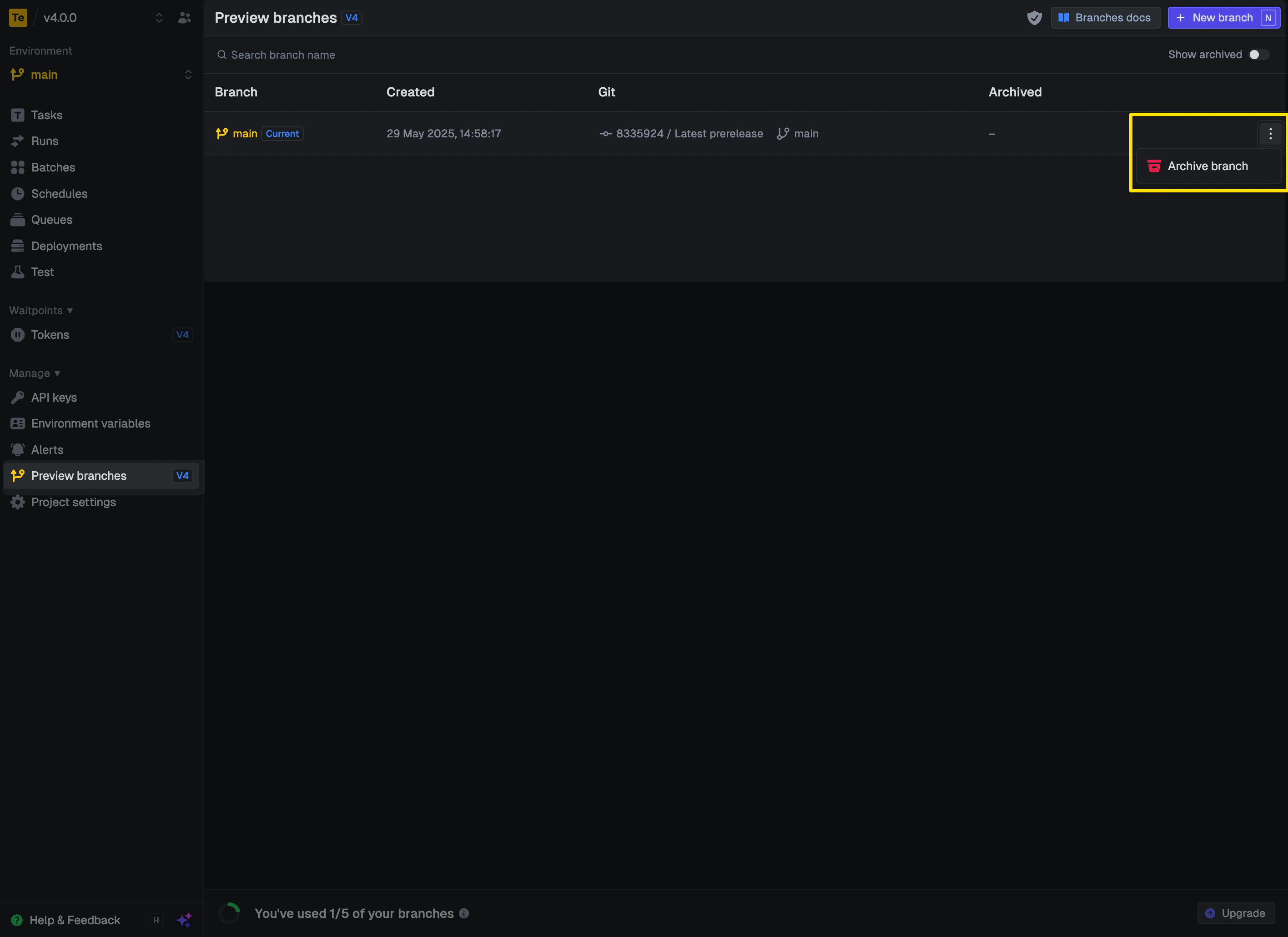The width and height of the screenshot is (1288, 937).
Task: Open the Queues section
Action: point(51,220)
